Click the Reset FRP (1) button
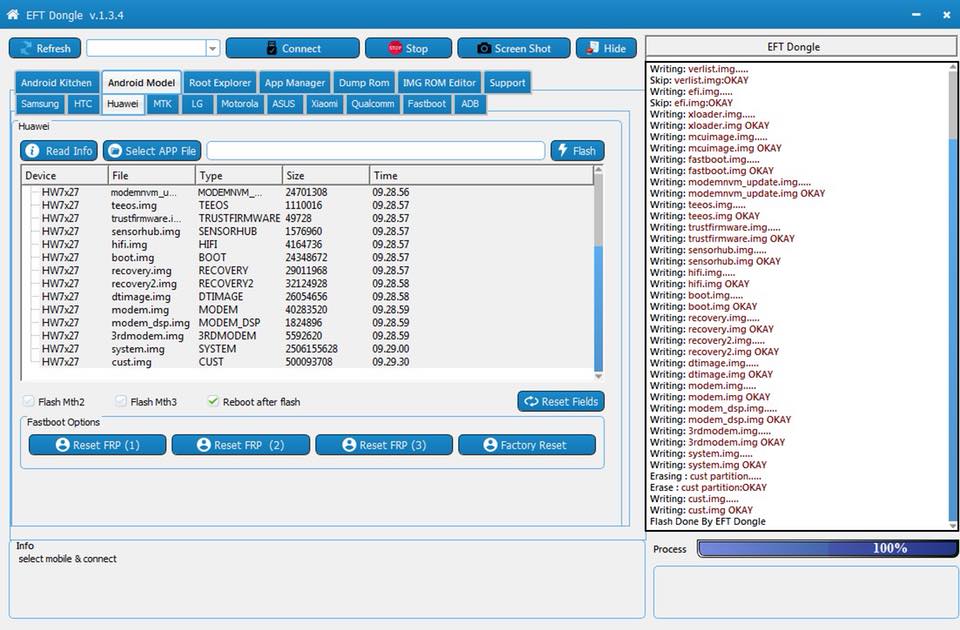 tap(97, 445)
